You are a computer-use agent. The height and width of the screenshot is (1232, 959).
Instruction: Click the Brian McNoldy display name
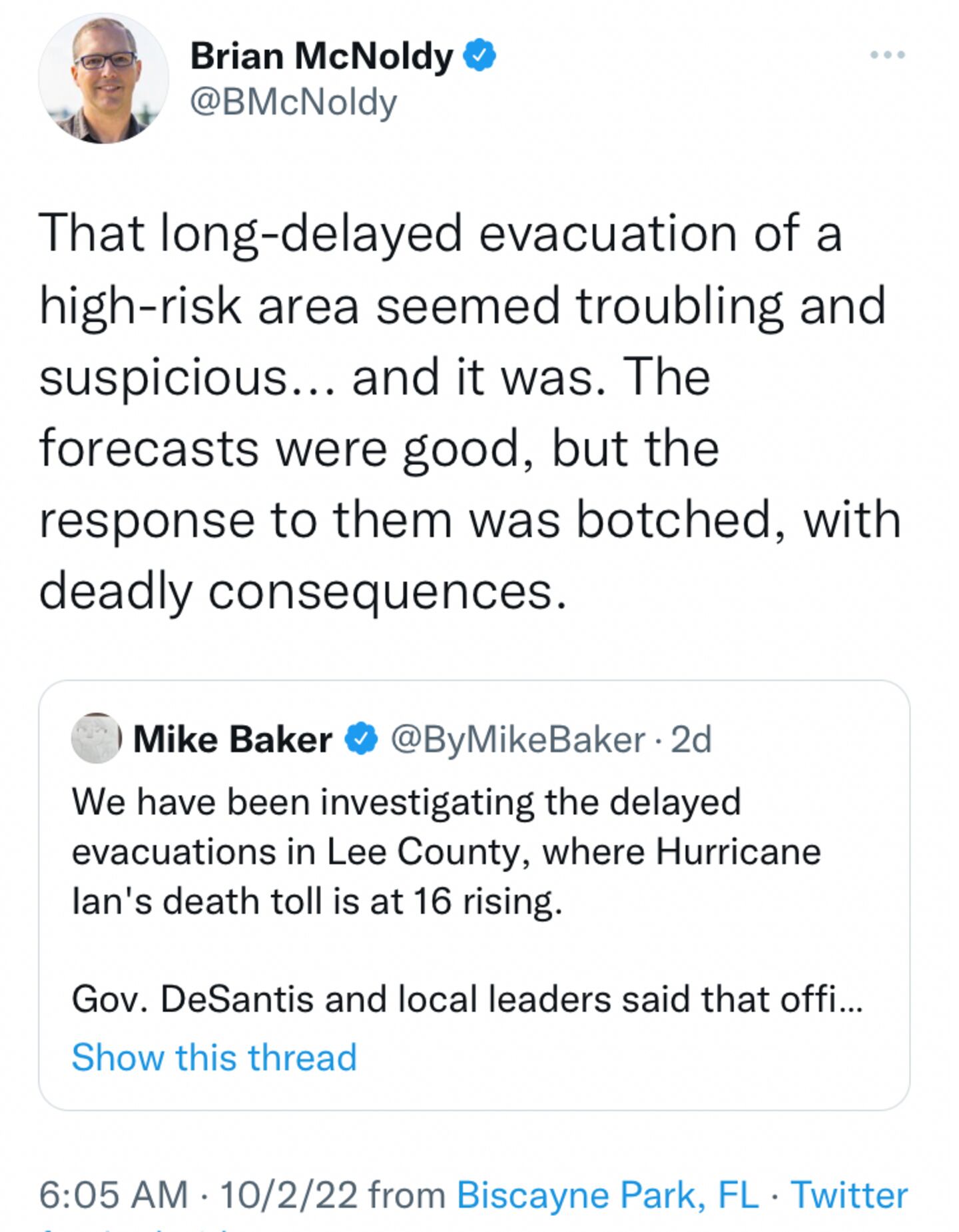pyautogui.click(x=321, y=56)
